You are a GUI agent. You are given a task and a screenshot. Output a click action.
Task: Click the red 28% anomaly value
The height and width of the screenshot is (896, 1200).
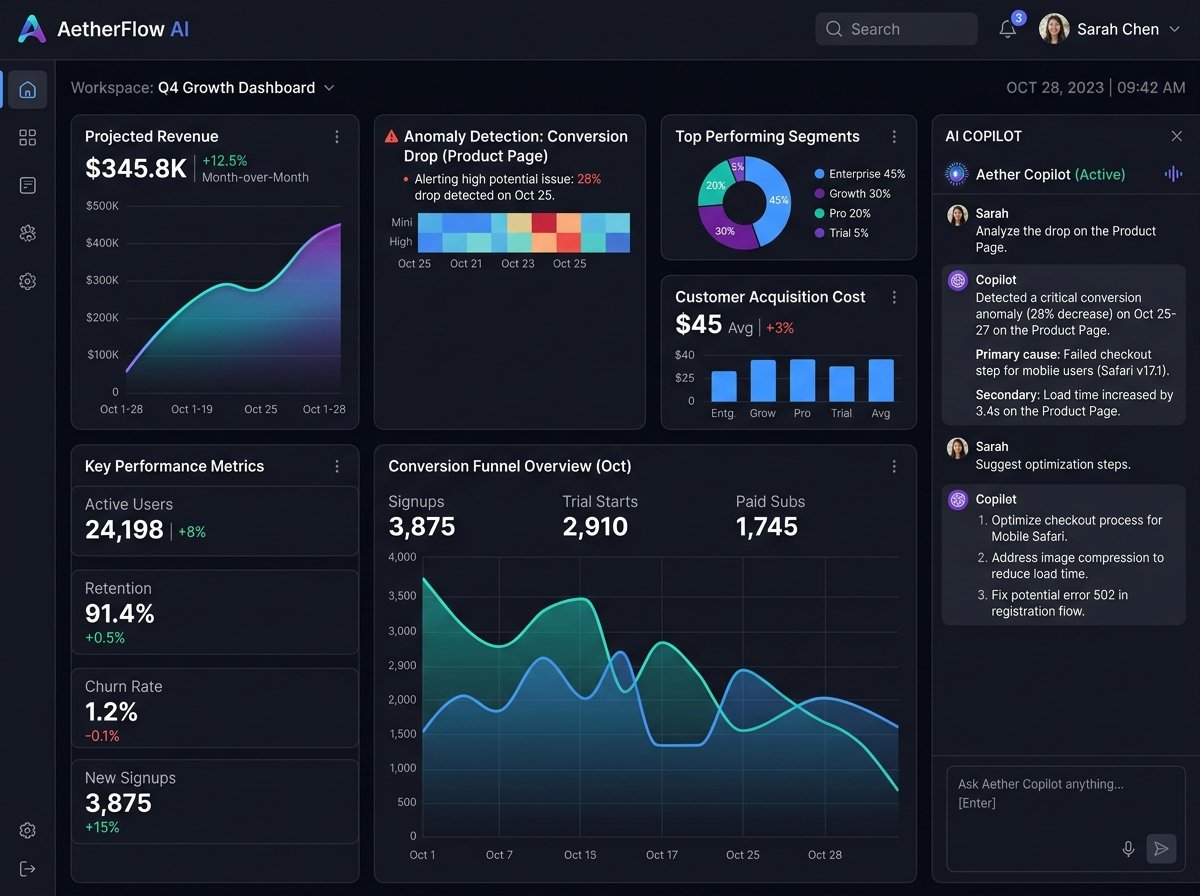click(589, 179)
